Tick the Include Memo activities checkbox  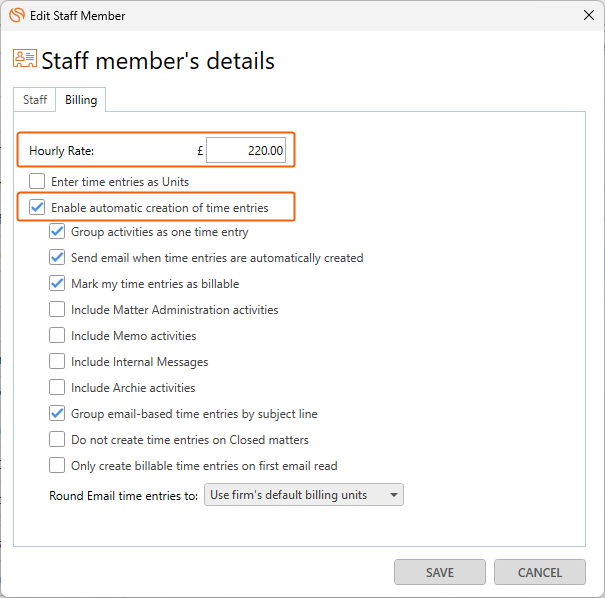[57, 335]
